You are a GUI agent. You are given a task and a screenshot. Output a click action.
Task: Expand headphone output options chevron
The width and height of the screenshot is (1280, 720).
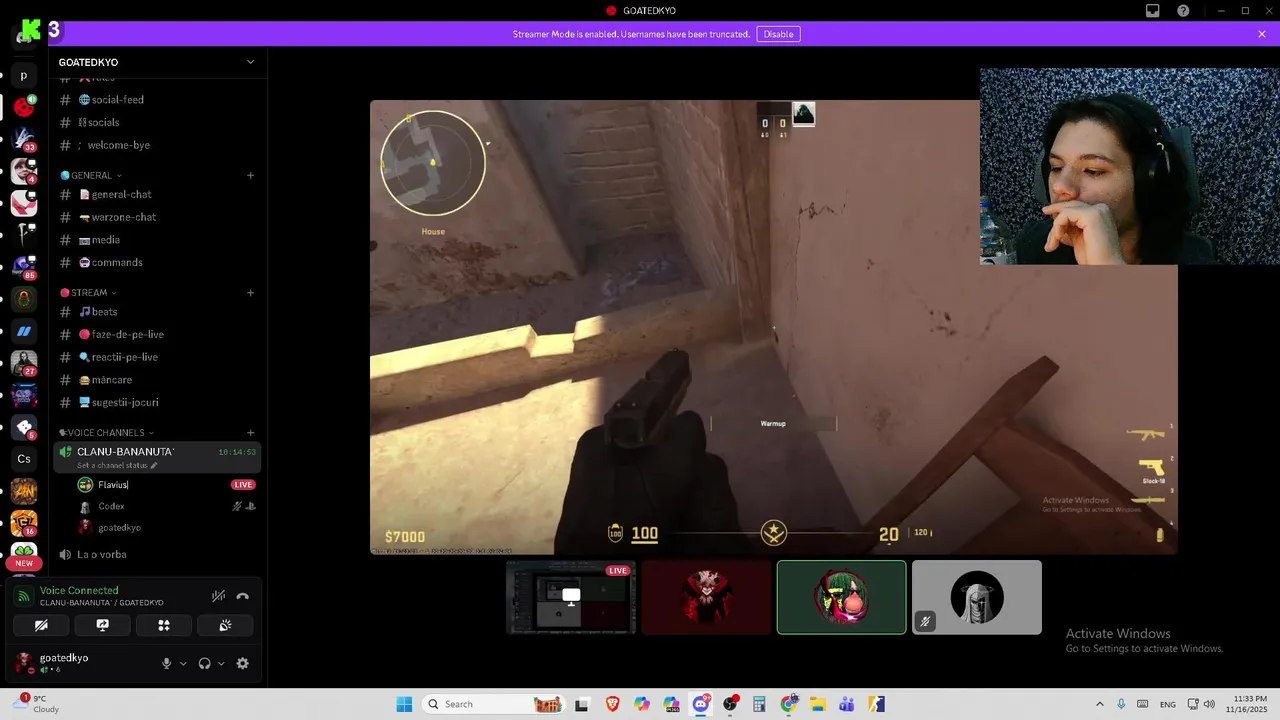(x=221, y=663)
